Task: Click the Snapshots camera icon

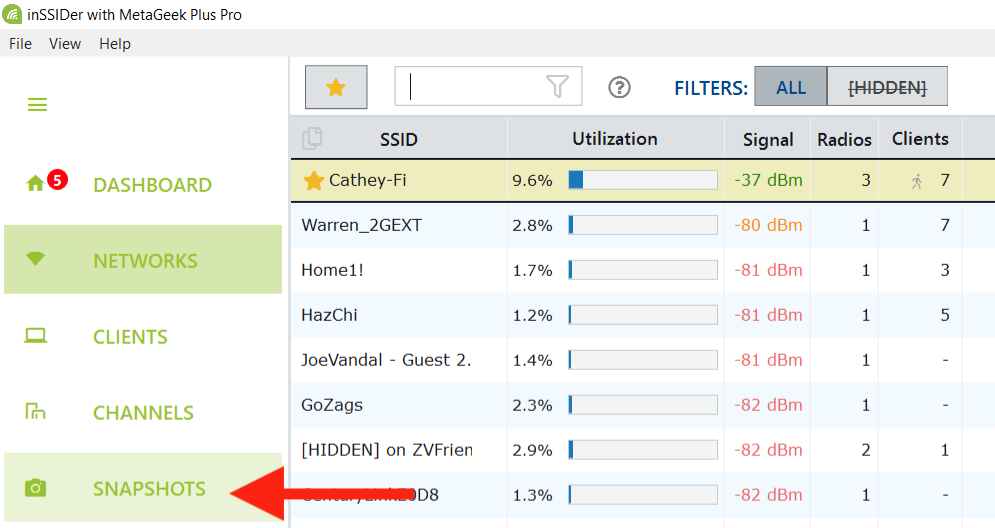Action: click(36, 488)
